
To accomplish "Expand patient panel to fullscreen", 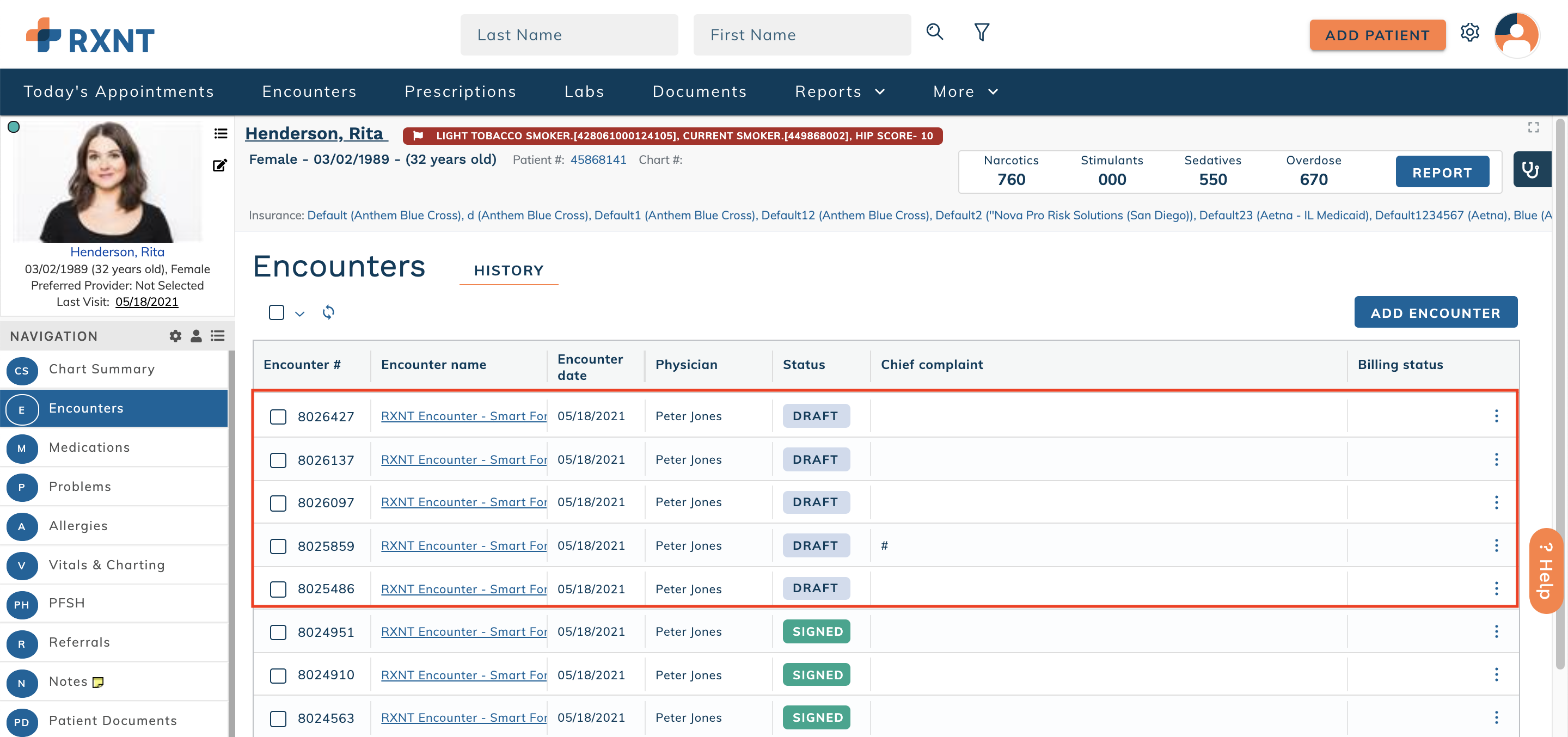I will 1533,127.
